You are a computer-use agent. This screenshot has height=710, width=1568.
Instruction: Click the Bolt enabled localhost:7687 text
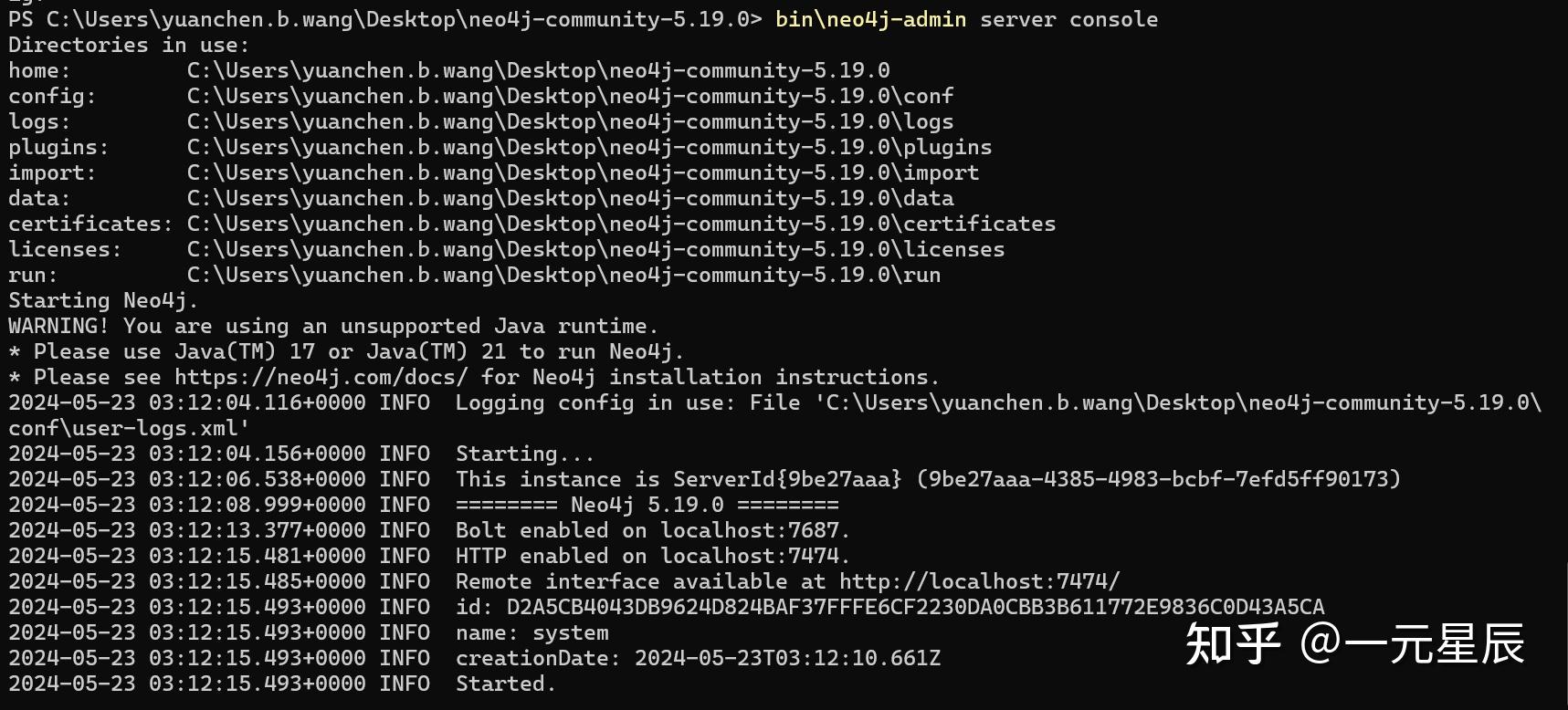(x=653, y=530)
